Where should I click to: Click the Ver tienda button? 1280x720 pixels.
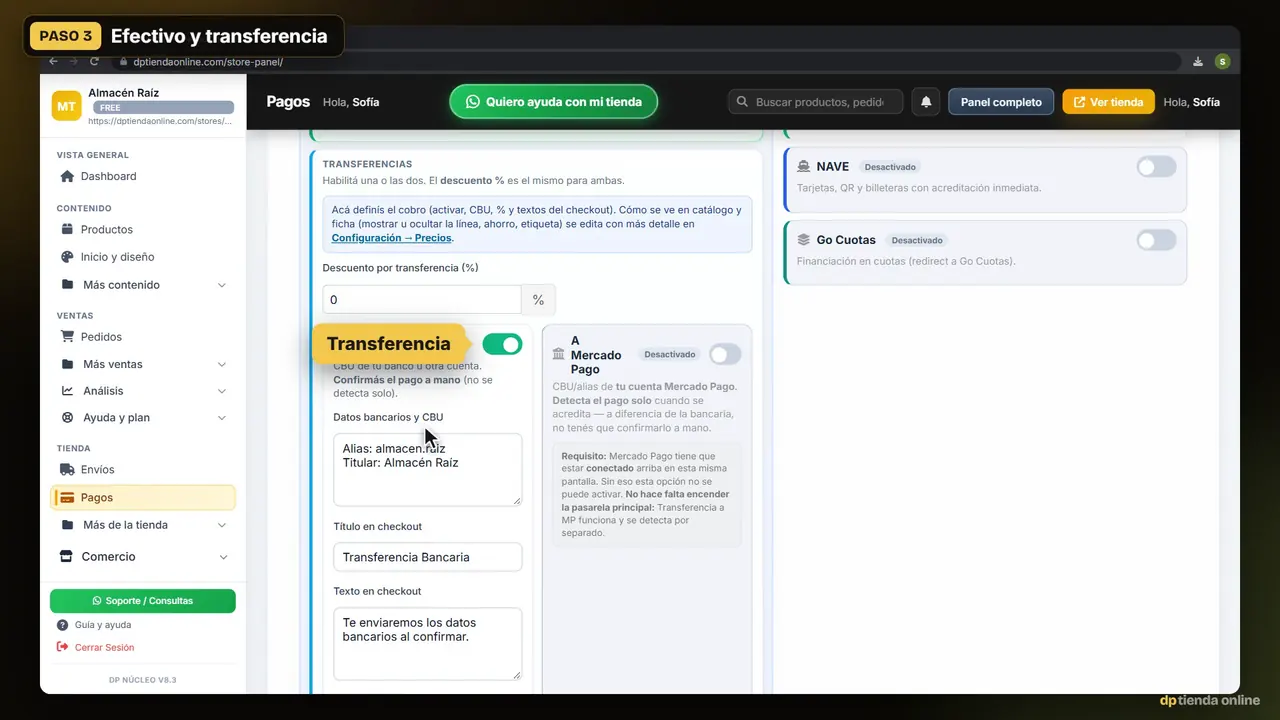(x=1108, y=102)
